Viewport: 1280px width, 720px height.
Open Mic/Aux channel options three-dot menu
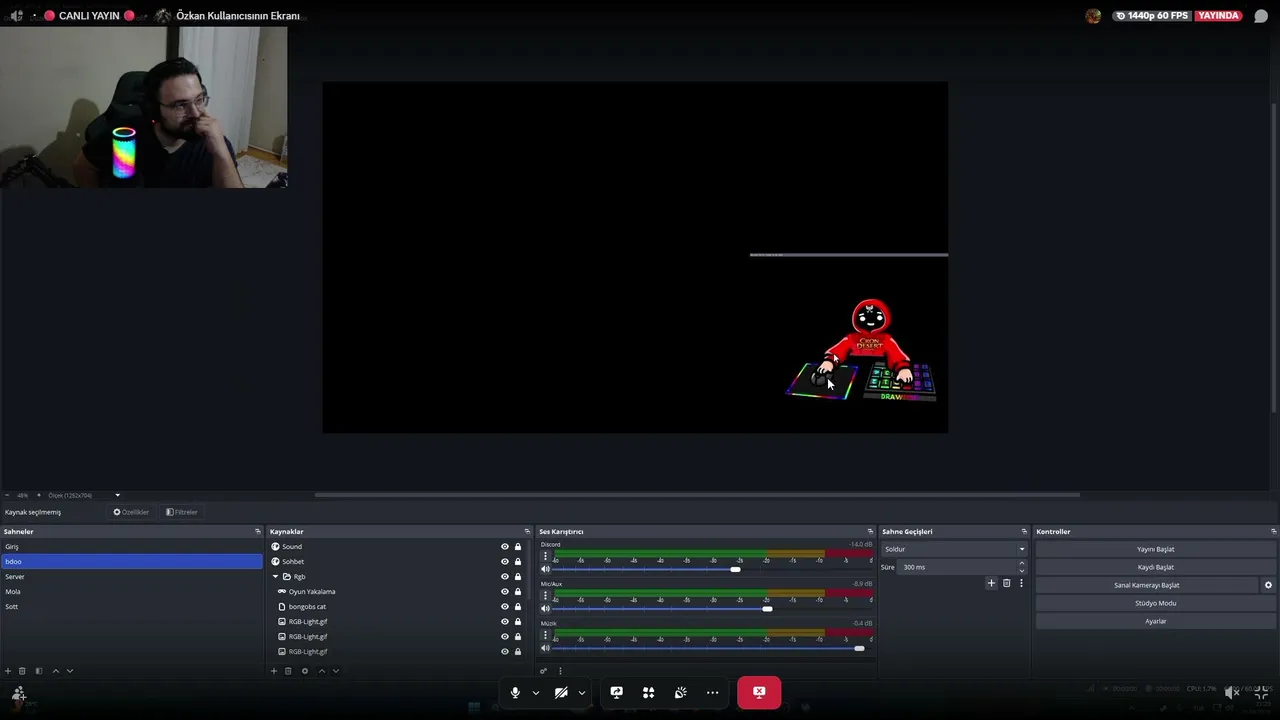tap(545, 595)
